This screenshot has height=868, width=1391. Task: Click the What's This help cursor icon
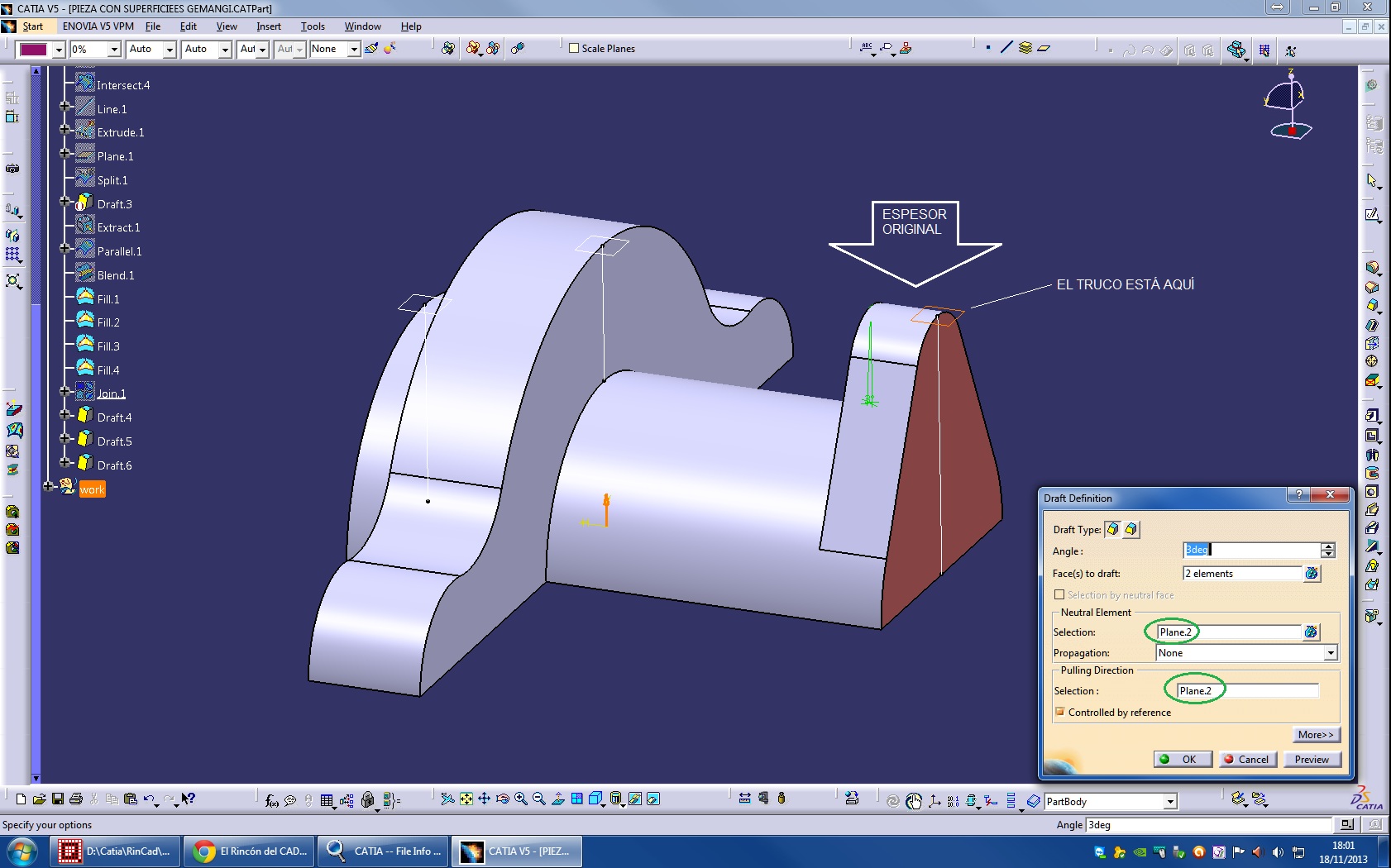[189, 799]
